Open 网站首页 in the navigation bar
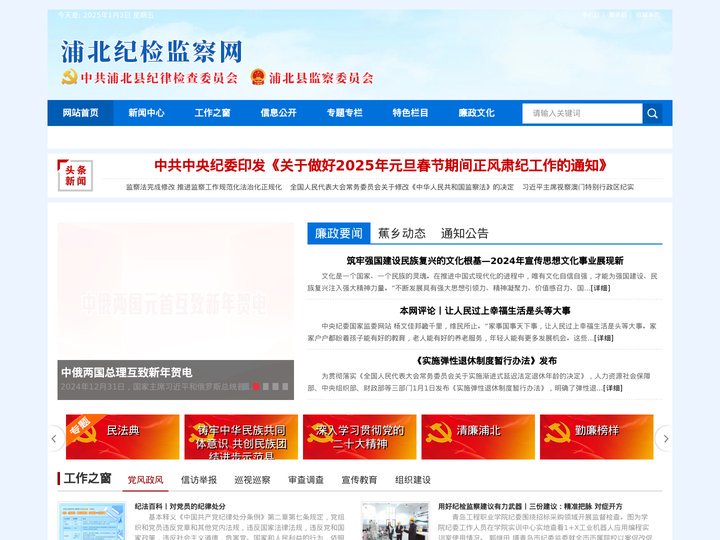 (x=80, y=113)
